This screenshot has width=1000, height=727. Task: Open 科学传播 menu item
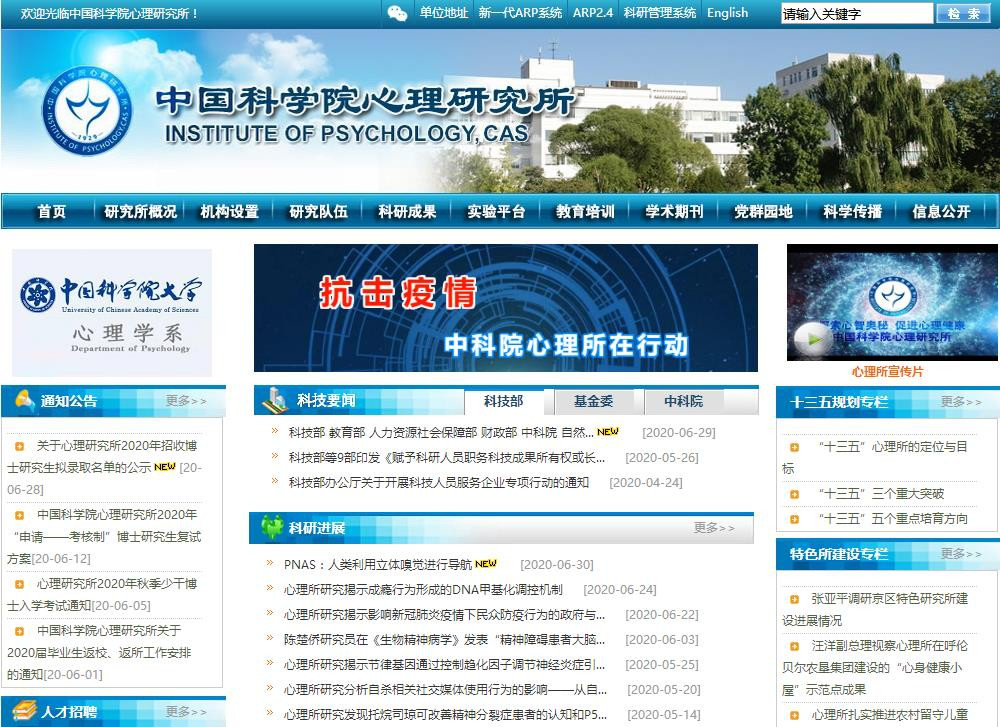point(852,212)
